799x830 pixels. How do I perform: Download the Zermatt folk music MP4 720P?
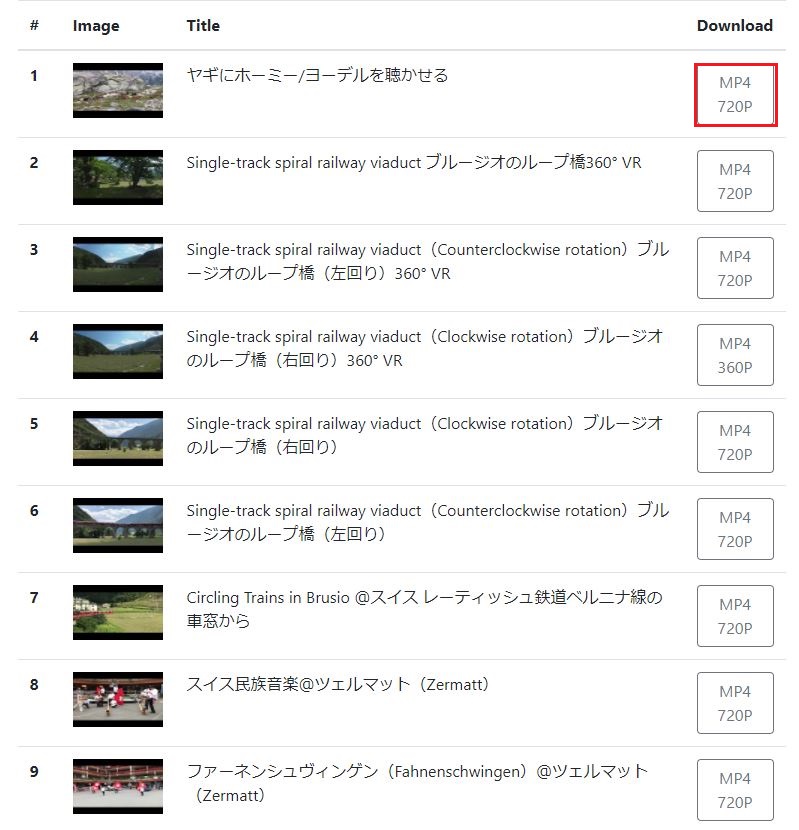(x=735, y=703)
